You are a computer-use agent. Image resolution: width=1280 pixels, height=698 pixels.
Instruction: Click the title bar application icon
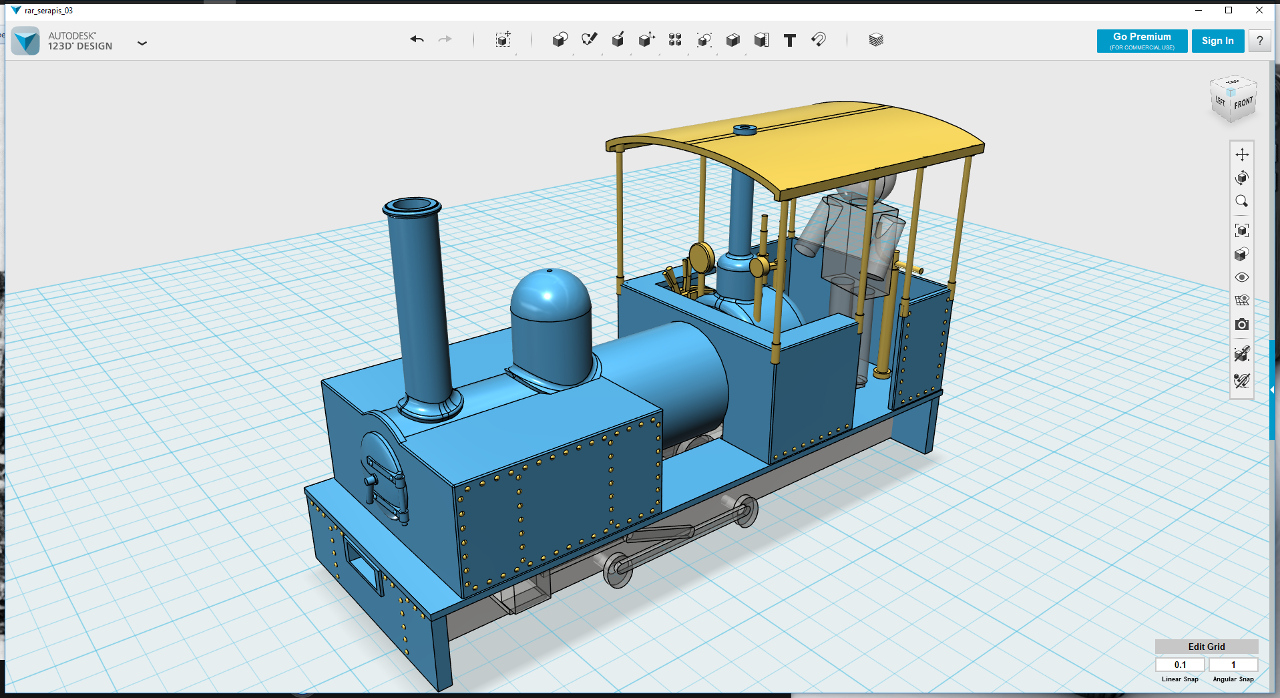click(x=15, y=10)
